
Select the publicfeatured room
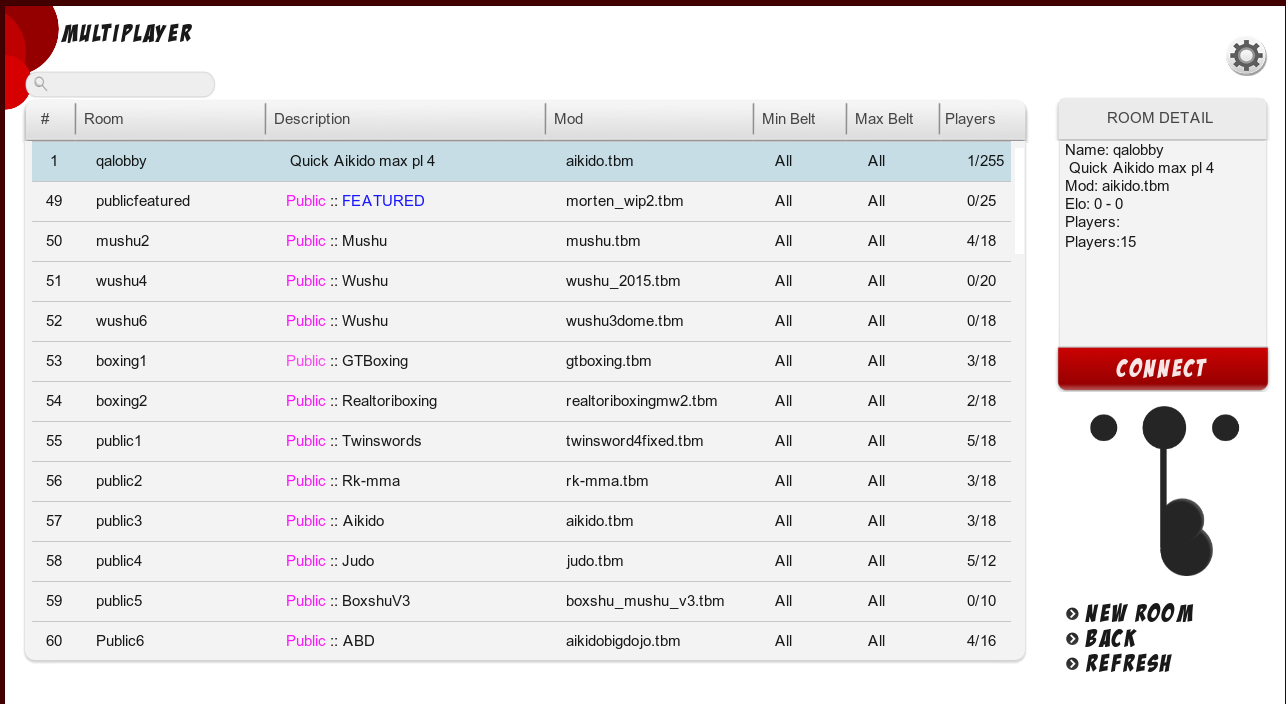[x=521, y=201]
